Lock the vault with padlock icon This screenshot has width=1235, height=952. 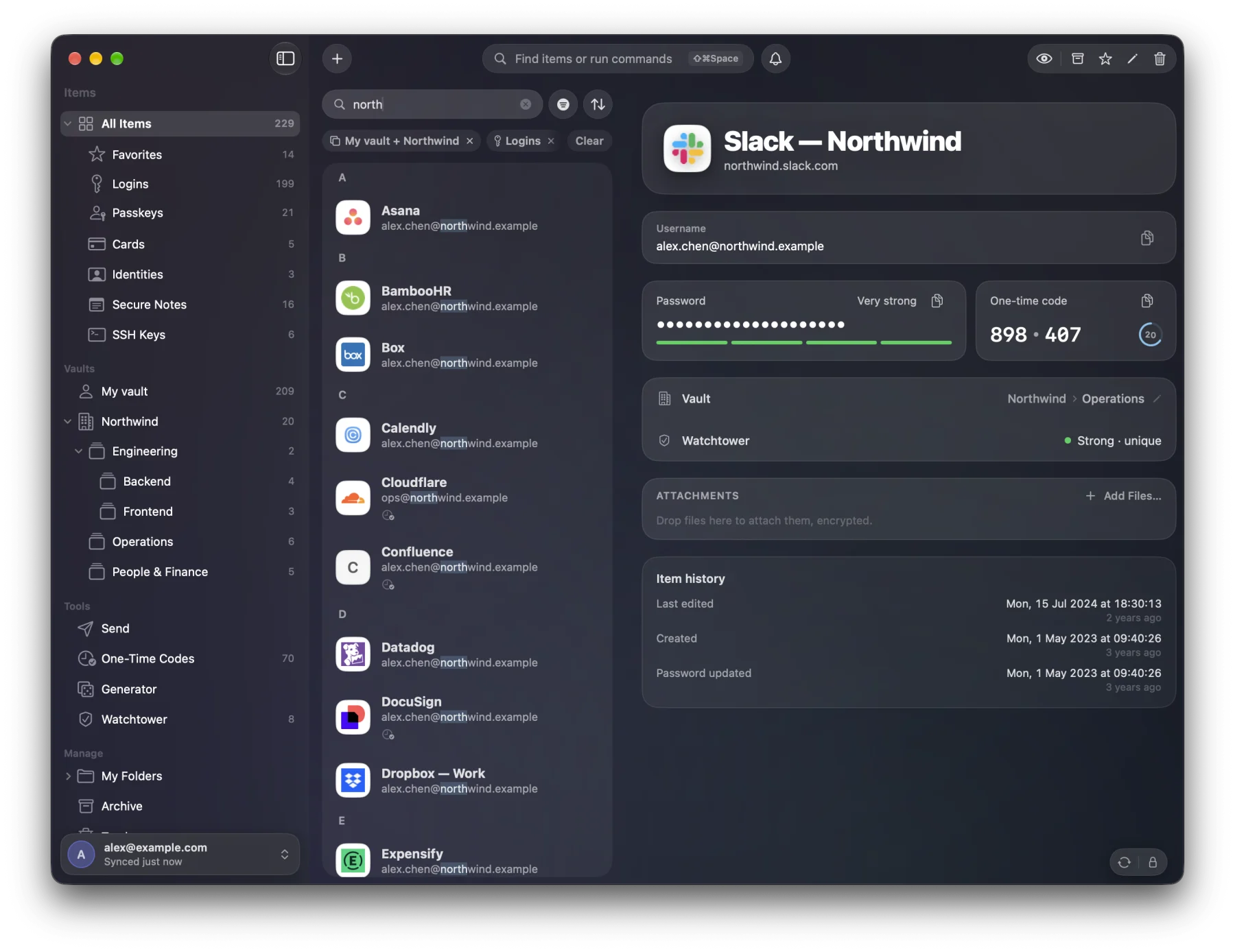tap(1153, 862)
